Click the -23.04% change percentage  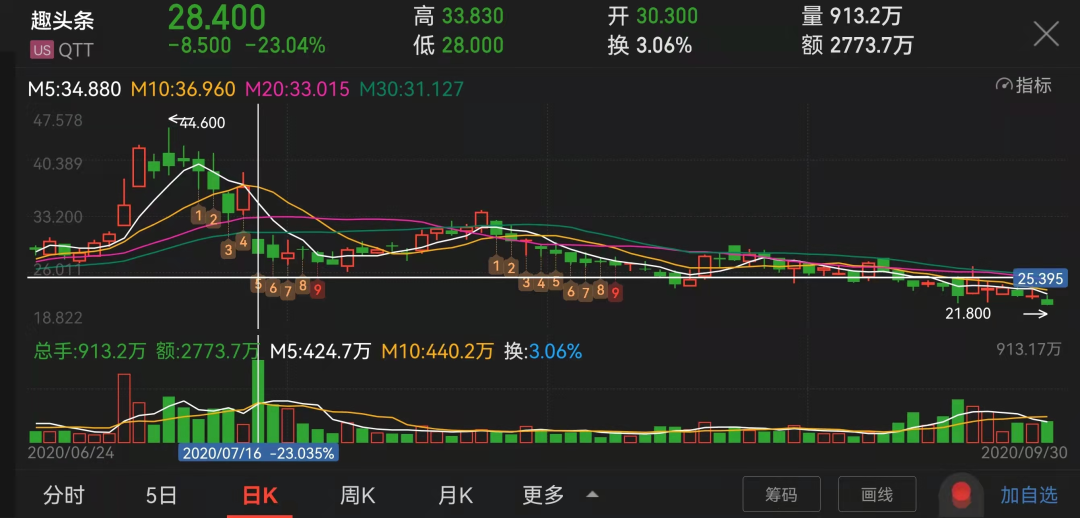tap(285, 46)
